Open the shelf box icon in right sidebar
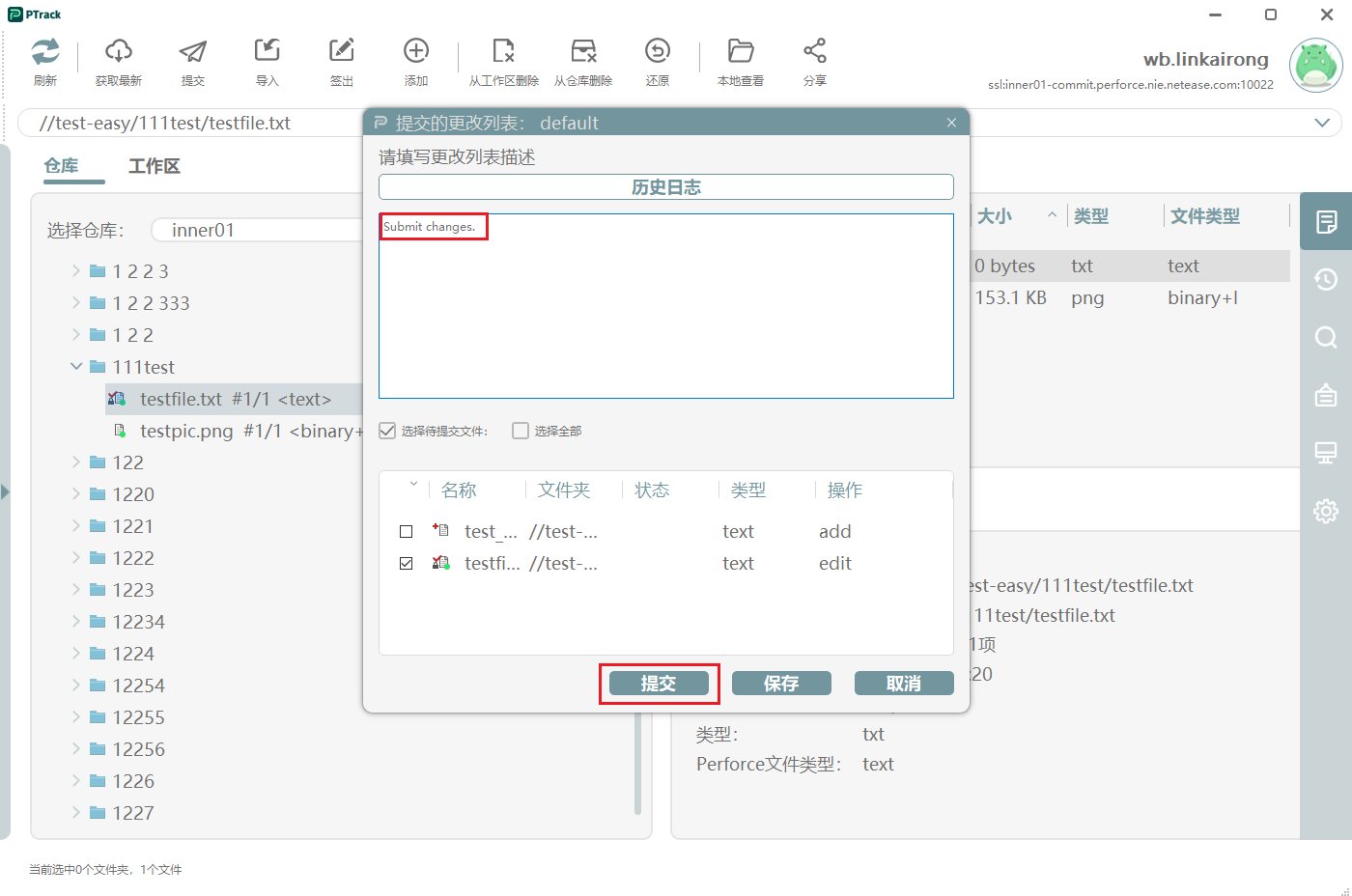This screenshot has width=1352, height=896. [1326, 395]
